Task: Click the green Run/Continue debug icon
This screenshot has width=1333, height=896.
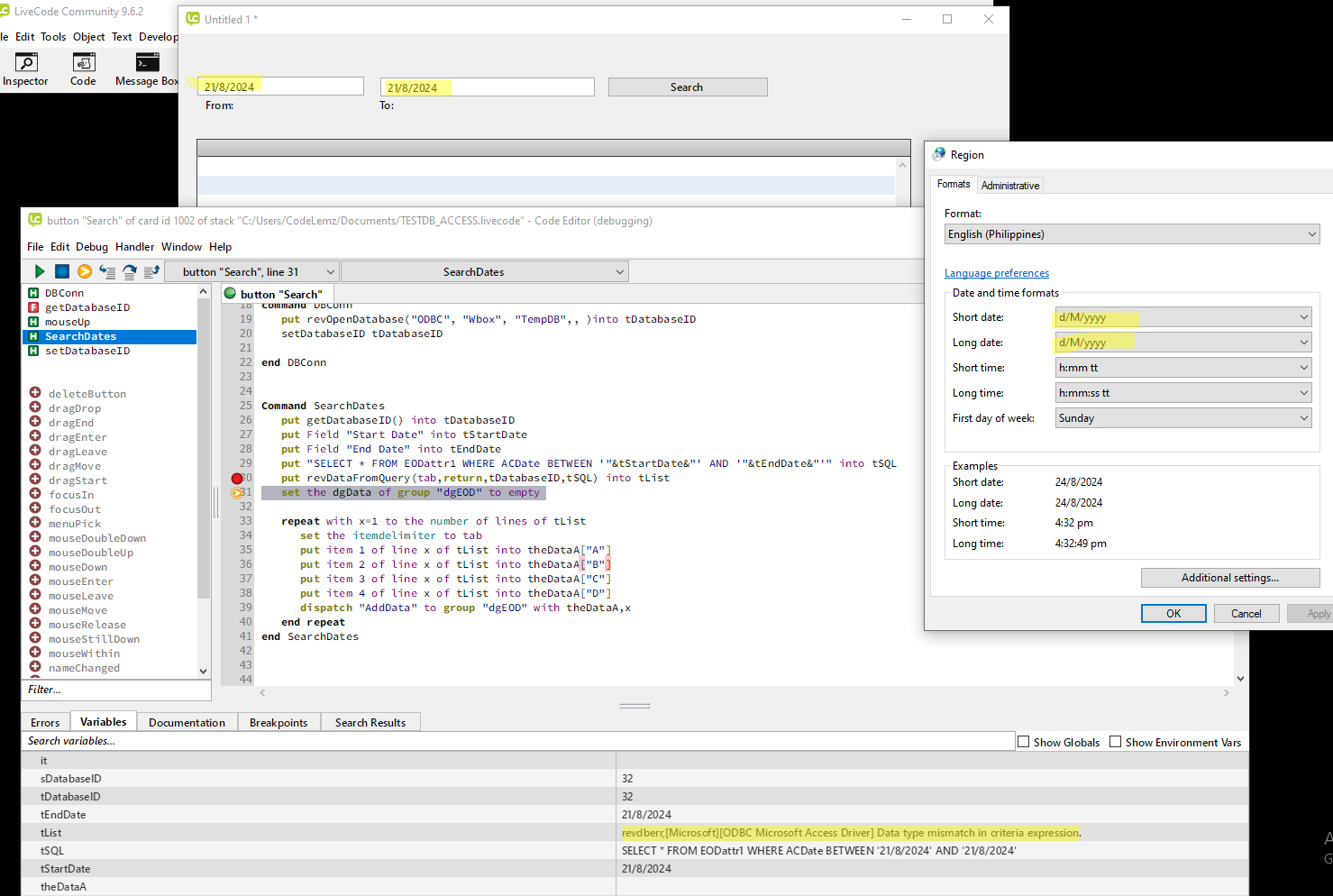Action: point(39,271)
